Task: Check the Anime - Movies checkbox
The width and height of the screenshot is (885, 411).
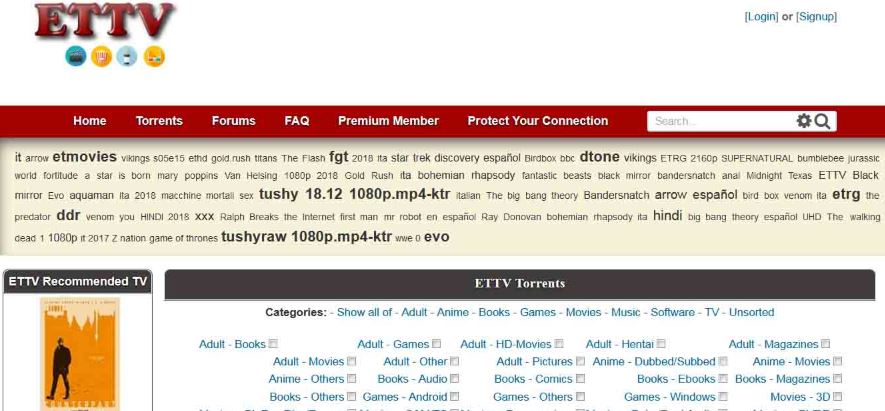Action: tap(838, 361)
